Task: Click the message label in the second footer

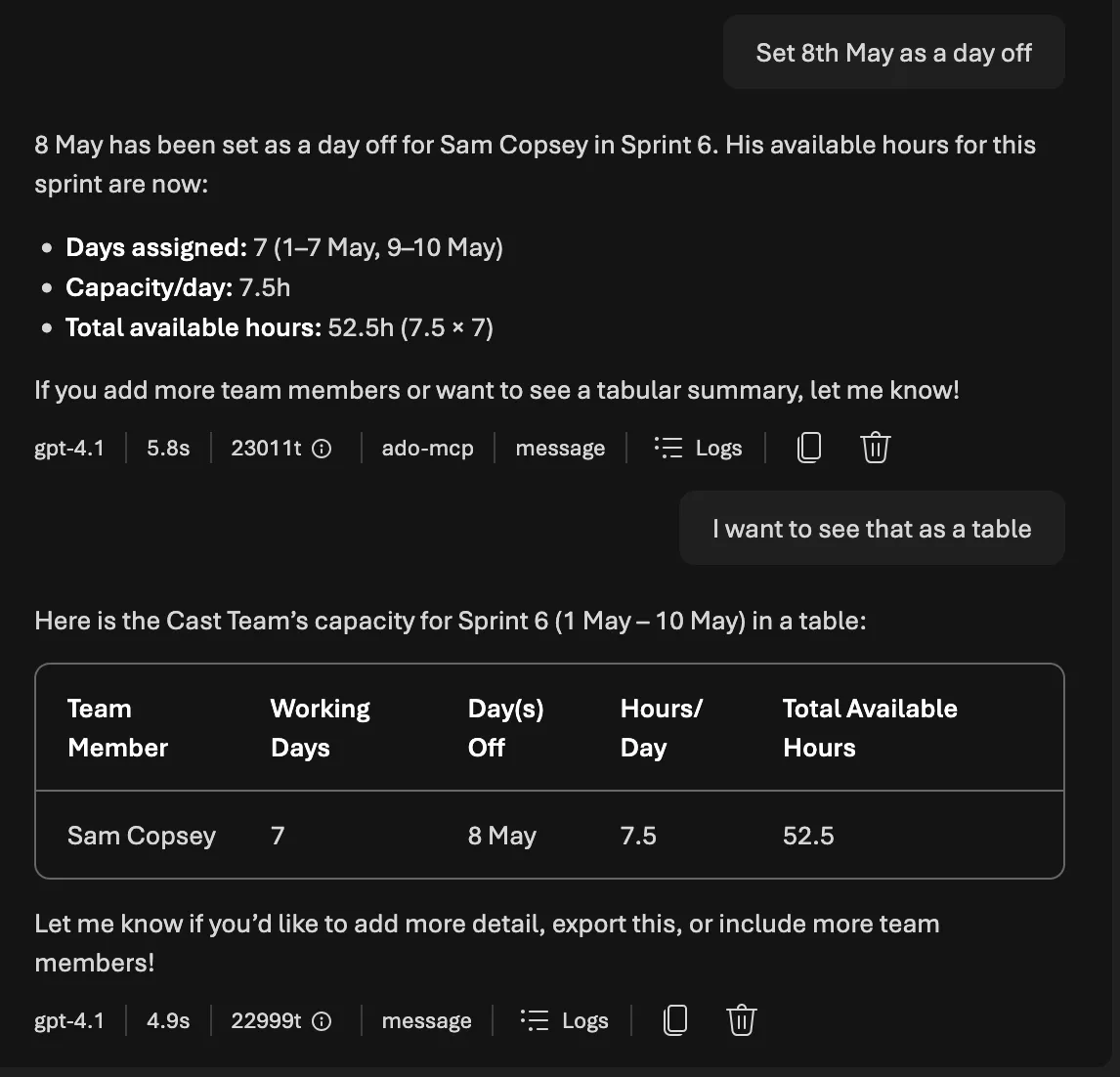Action: click(426, 1019)
